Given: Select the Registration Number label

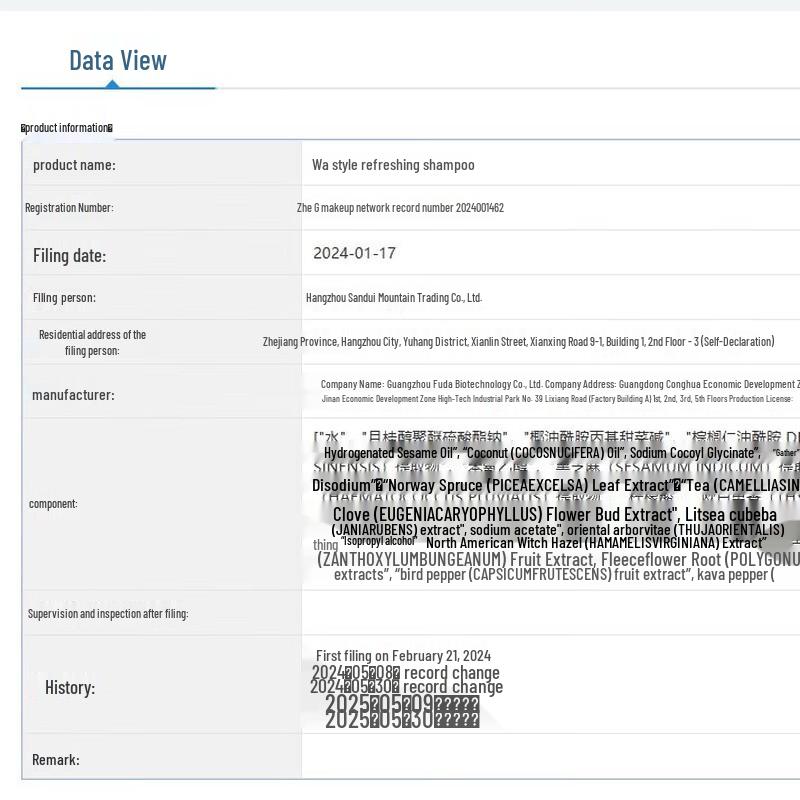Looking at the screenshot, I should (69, 208).
